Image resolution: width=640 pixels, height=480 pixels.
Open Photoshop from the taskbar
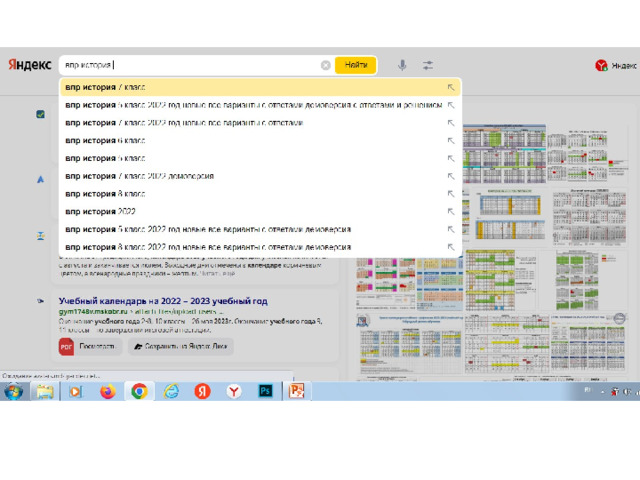coord(265,391)
